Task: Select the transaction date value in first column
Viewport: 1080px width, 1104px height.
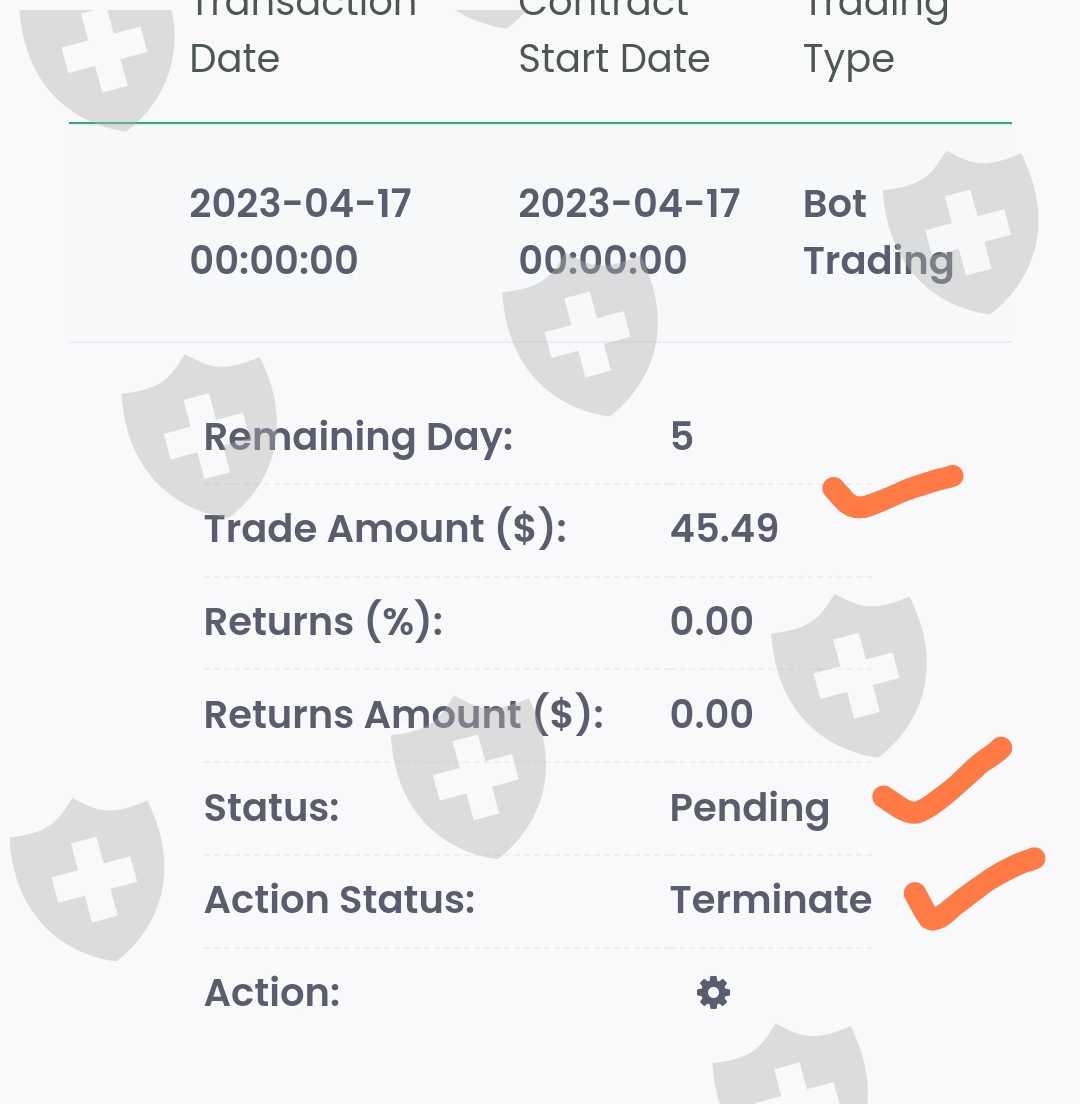Action: click(x=300, y=232)
